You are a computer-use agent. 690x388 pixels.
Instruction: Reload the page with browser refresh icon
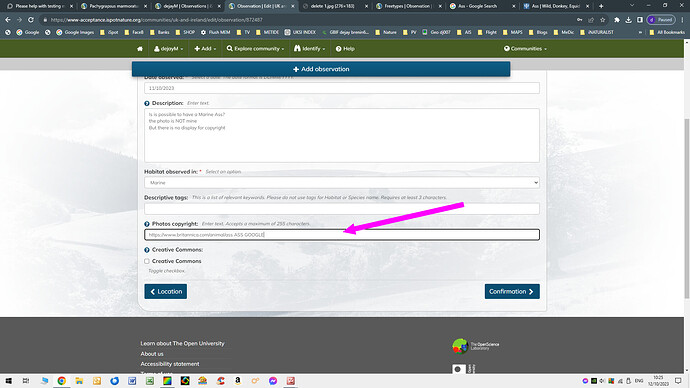(31, 20)
